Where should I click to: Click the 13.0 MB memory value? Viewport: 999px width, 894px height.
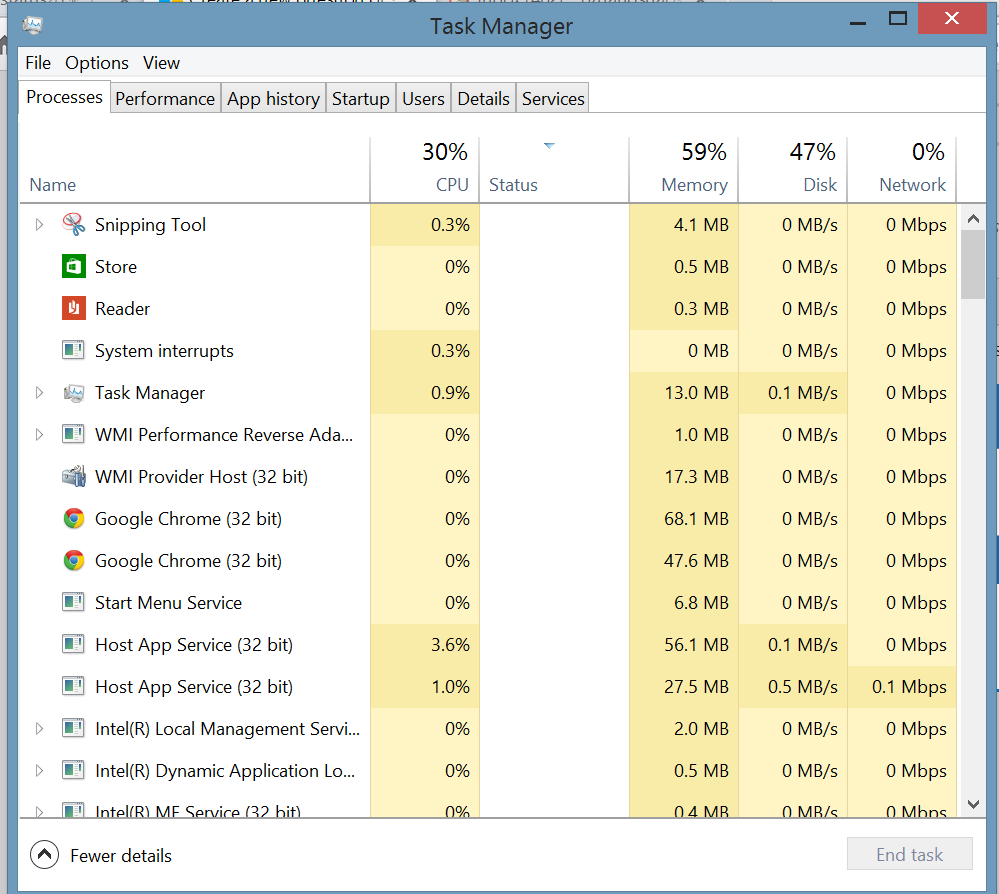click(x=696, y=393)
